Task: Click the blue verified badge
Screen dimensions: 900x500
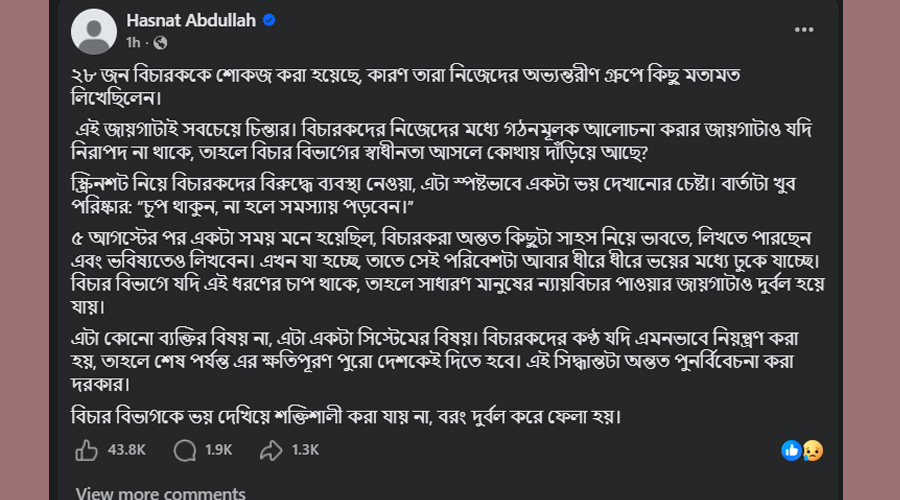Action: [x=269, y=20]
